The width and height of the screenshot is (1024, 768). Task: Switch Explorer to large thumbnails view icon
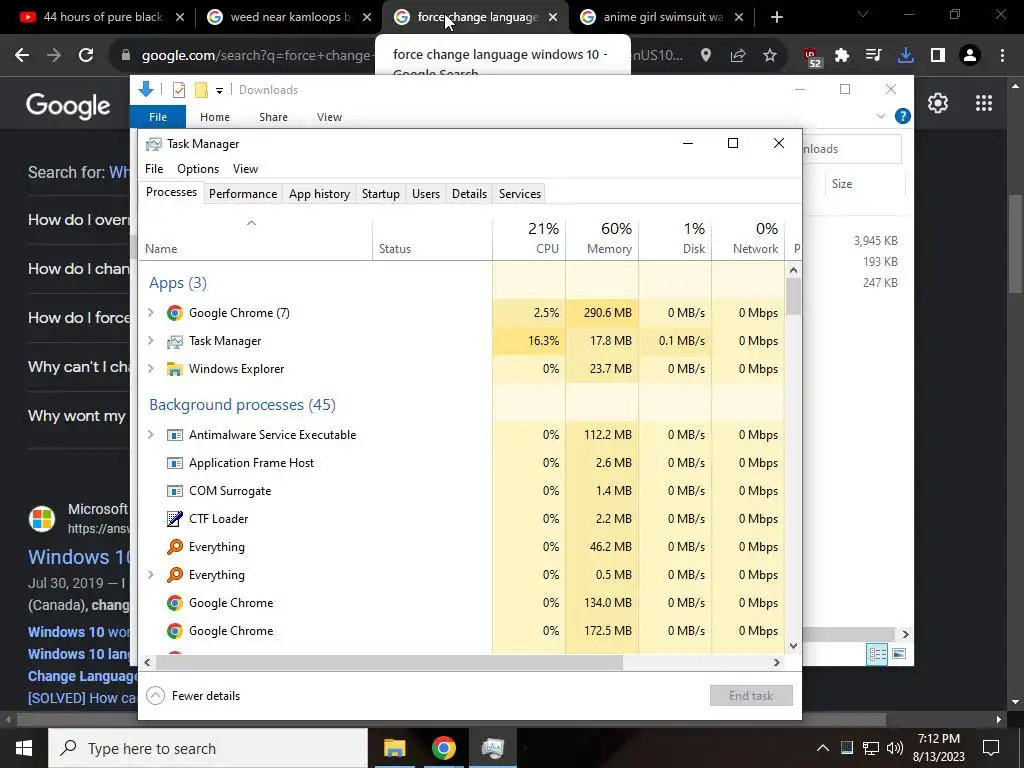pyautogui.click(x=899, y=654)
